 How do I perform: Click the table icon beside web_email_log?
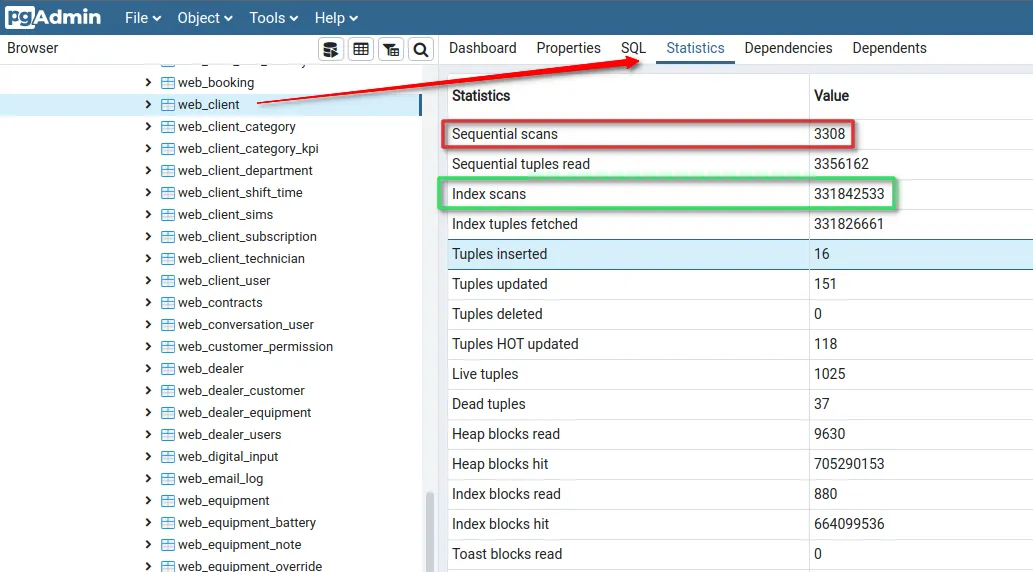click(x=168, y=479)
